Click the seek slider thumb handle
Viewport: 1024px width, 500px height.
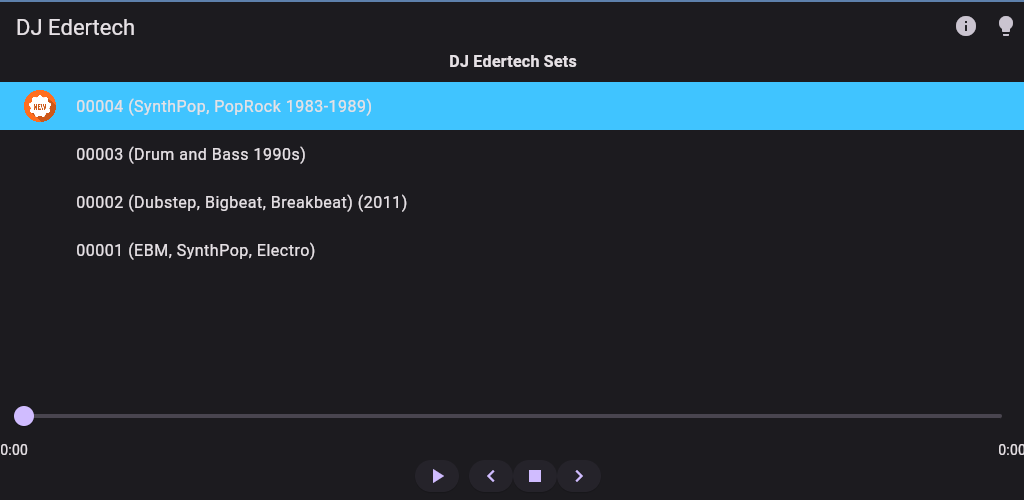tap(24, 416)
